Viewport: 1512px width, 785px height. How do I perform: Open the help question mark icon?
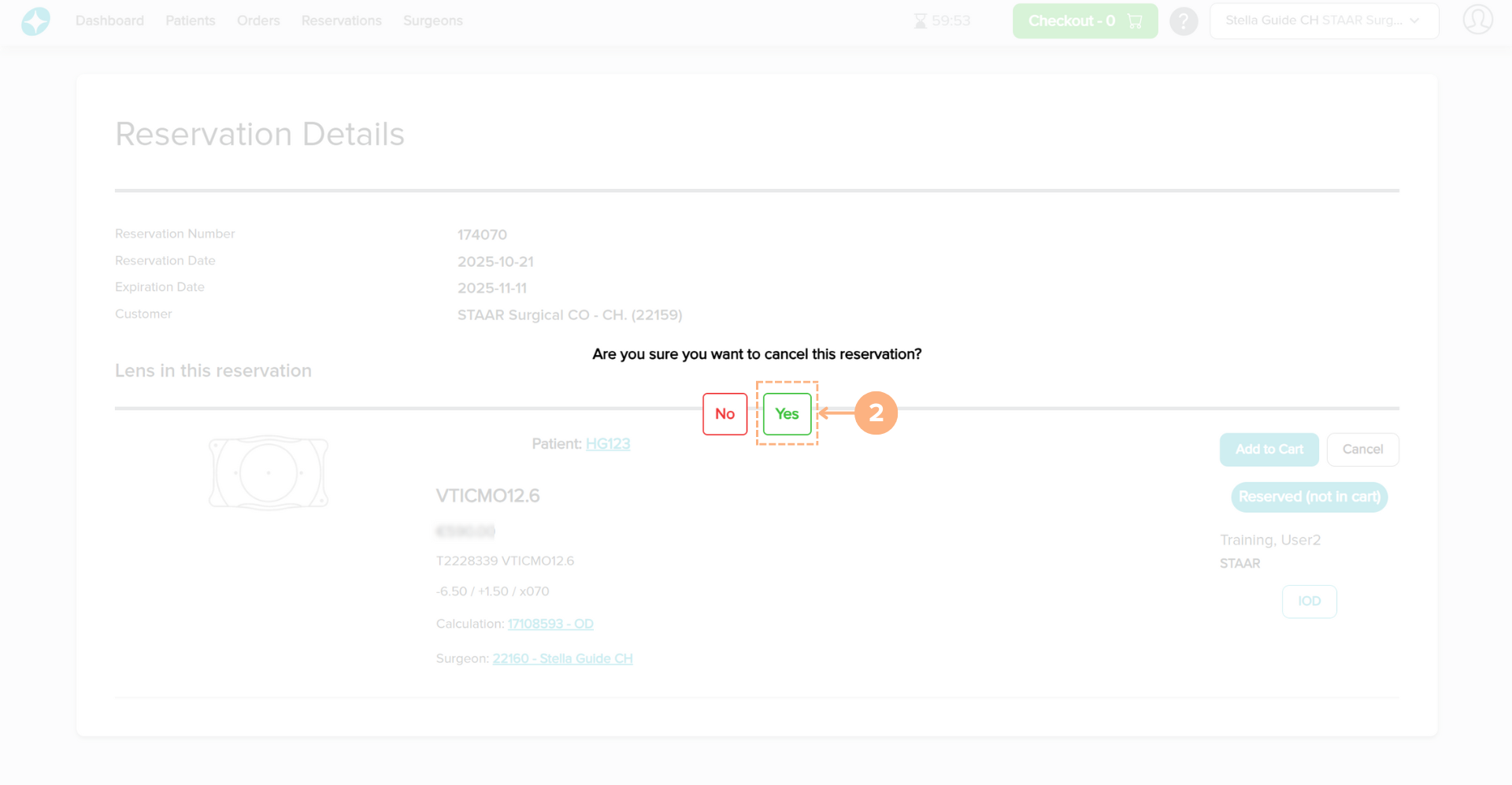coord(1183,21)
